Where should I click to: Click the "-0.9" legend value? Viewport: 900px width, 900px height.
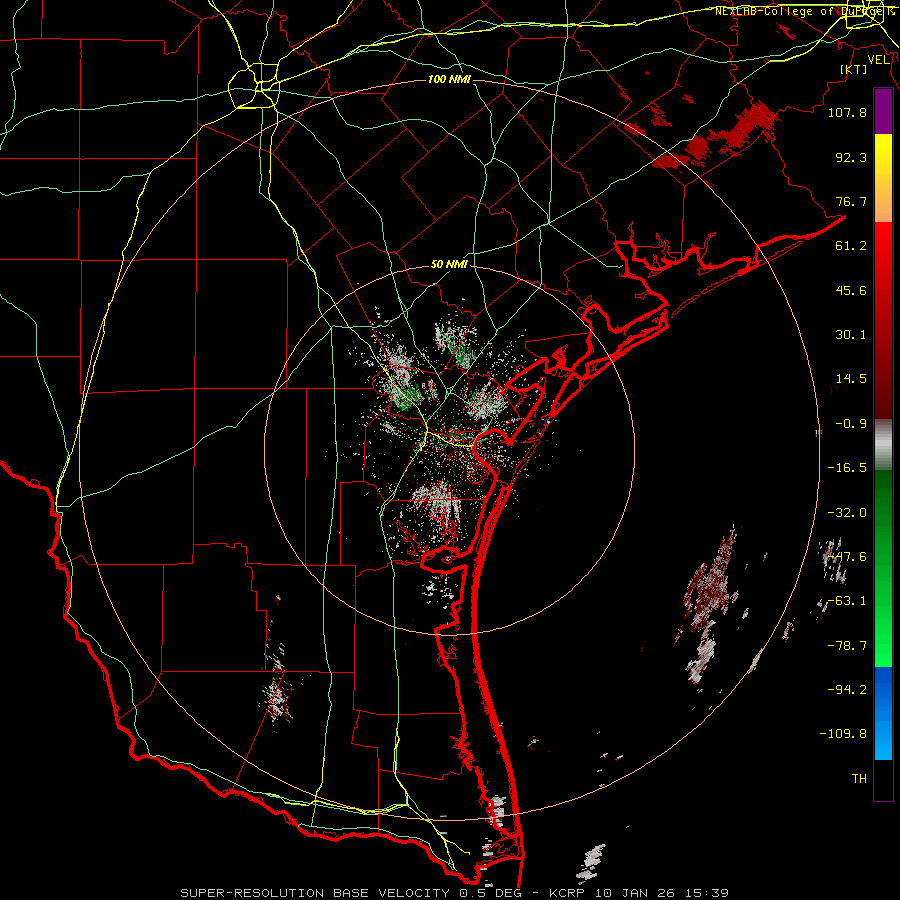(x=851, y=424)
